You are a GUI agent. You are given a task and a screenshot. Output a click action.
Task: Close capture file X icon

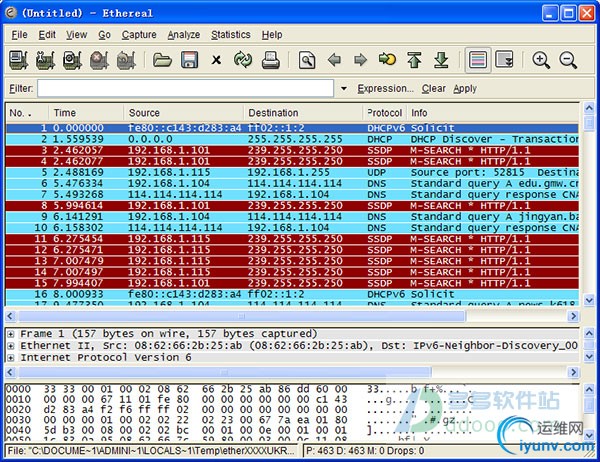216,60
